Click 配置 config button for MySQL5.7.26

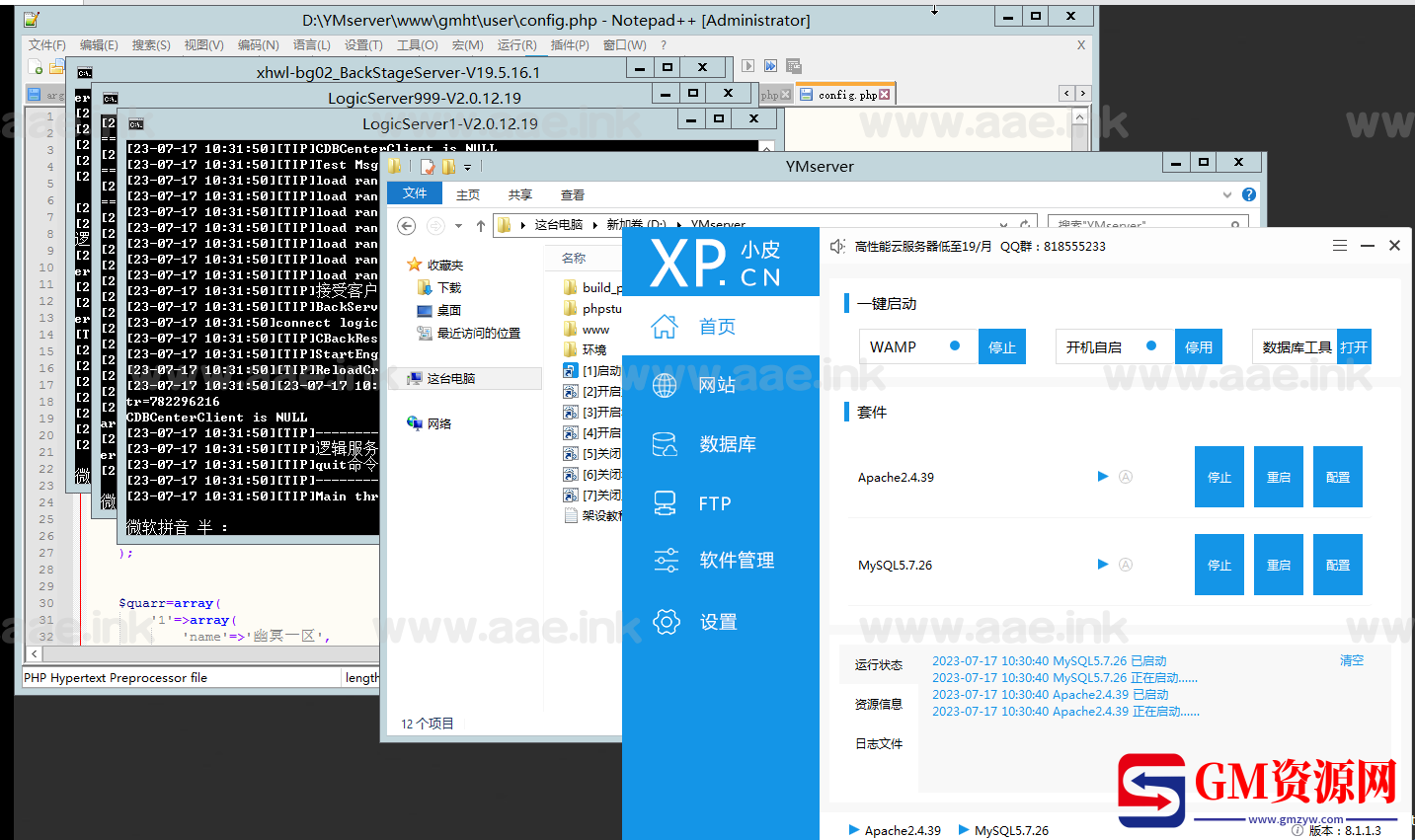point(1338,565)
